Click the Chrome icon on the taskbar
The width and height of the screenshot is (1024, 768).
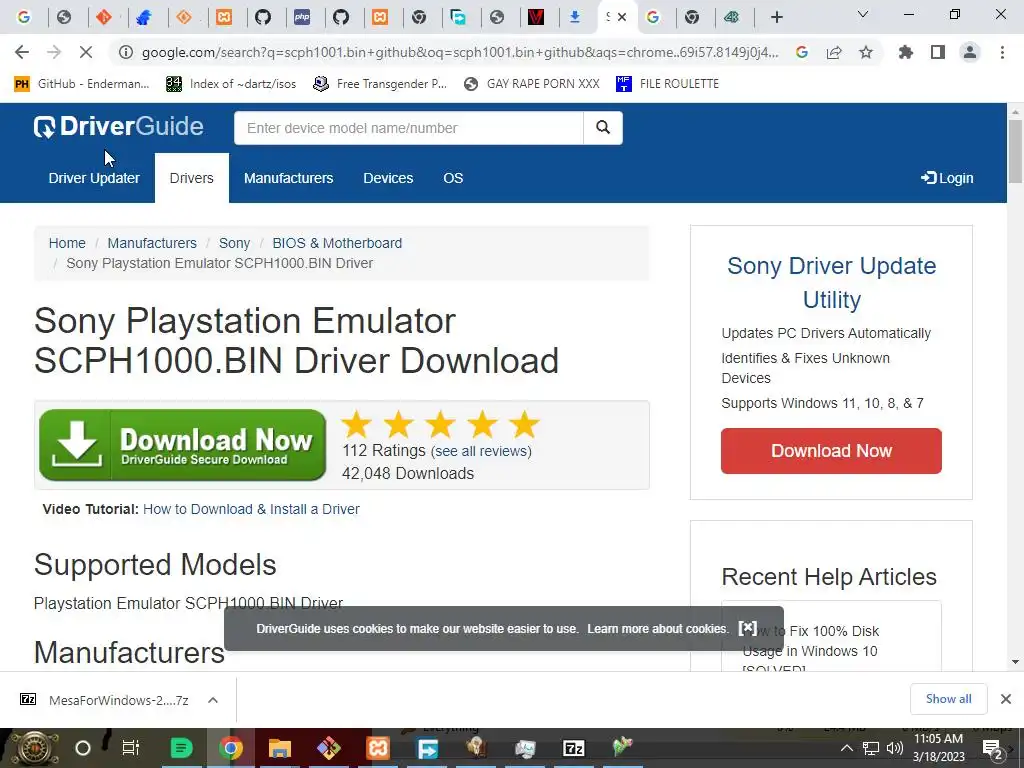(x=230, y=748)
